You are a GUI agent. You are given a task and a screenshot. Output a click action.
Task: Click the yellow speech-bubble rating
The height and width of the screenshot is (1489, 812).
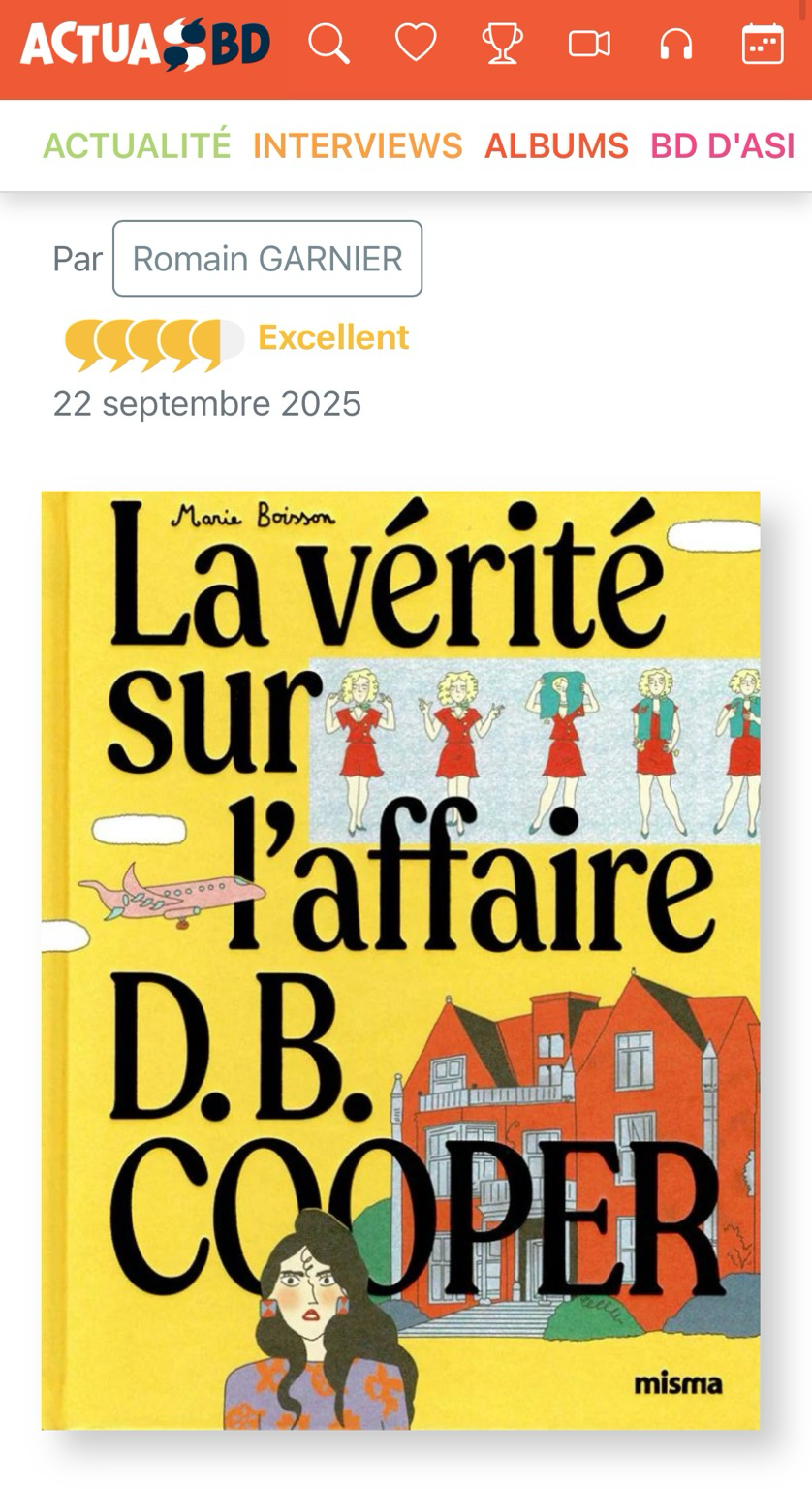(154, 344)
